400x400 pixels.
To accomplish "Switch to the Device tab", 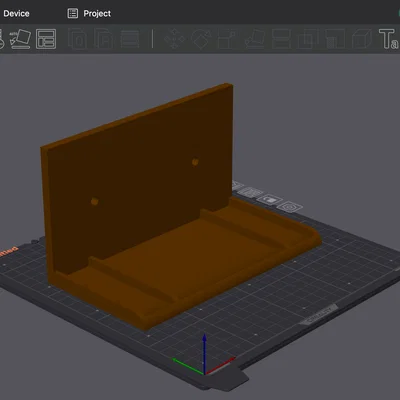I will click(16, 13).
